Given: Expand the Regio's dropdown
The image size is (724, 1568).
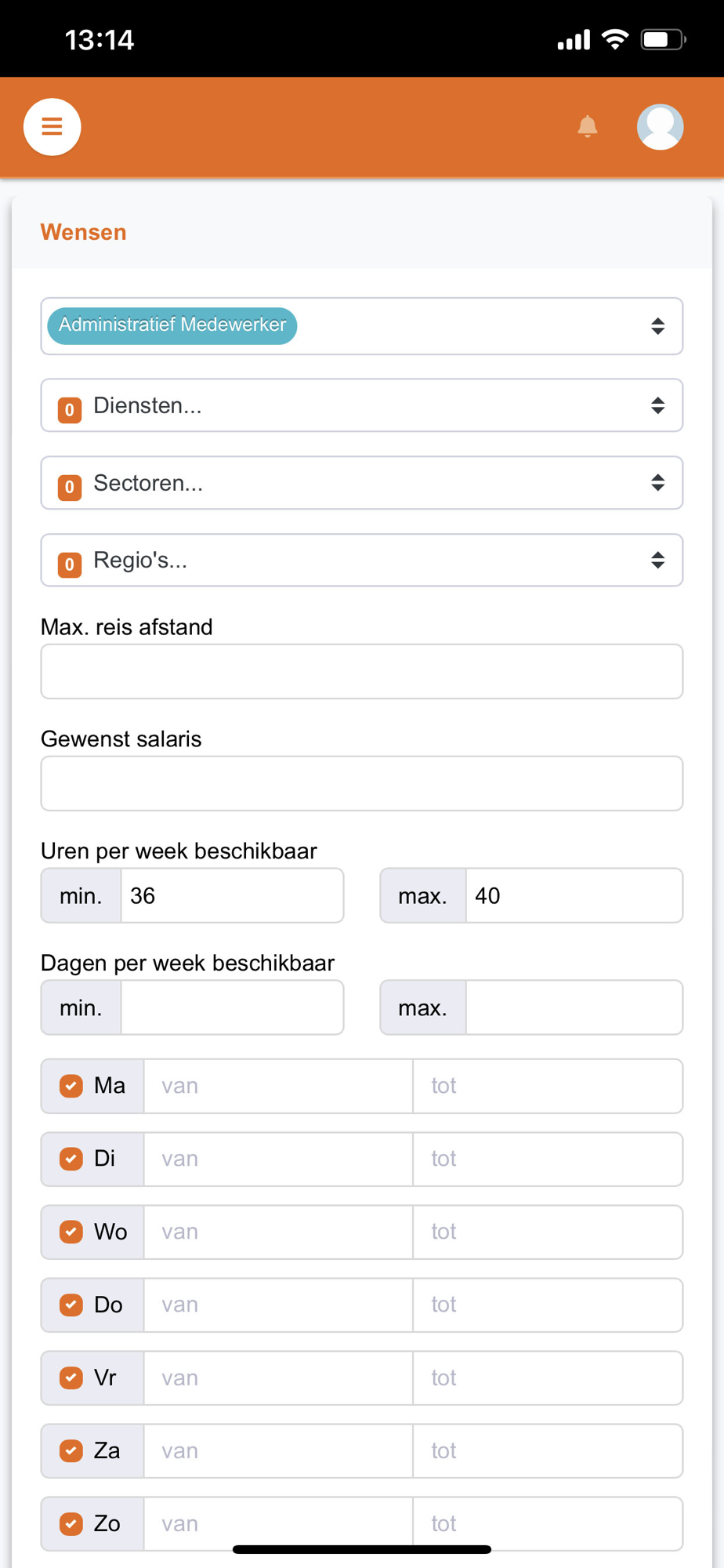Looking at the screenshot, I should (361, 561).
